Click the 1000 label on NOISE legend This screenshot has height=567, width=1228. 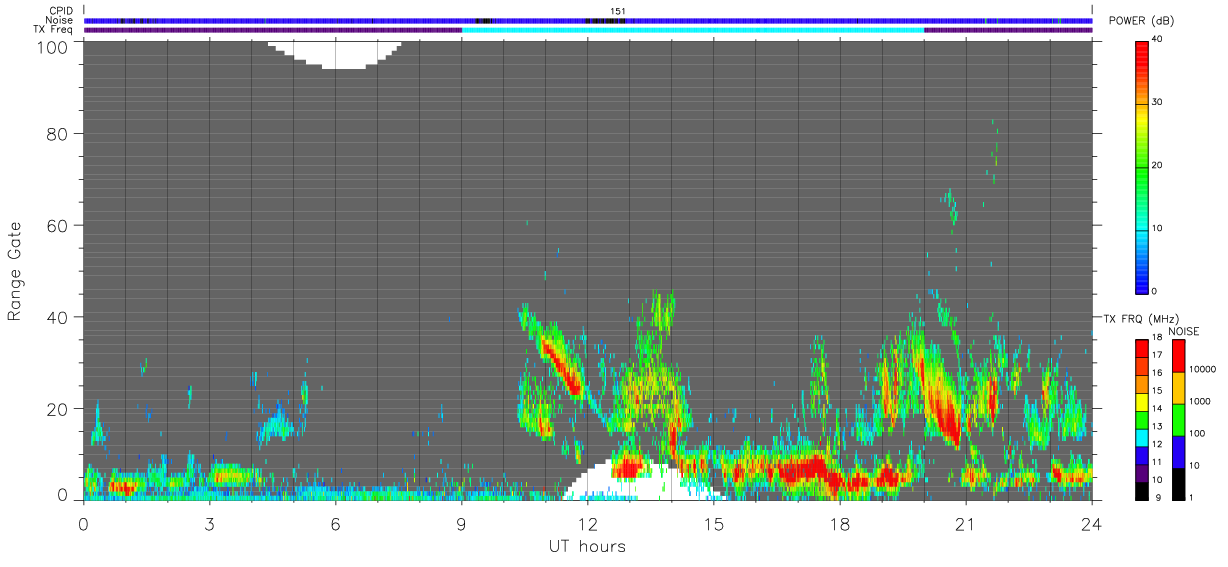tap(1199, 401)
